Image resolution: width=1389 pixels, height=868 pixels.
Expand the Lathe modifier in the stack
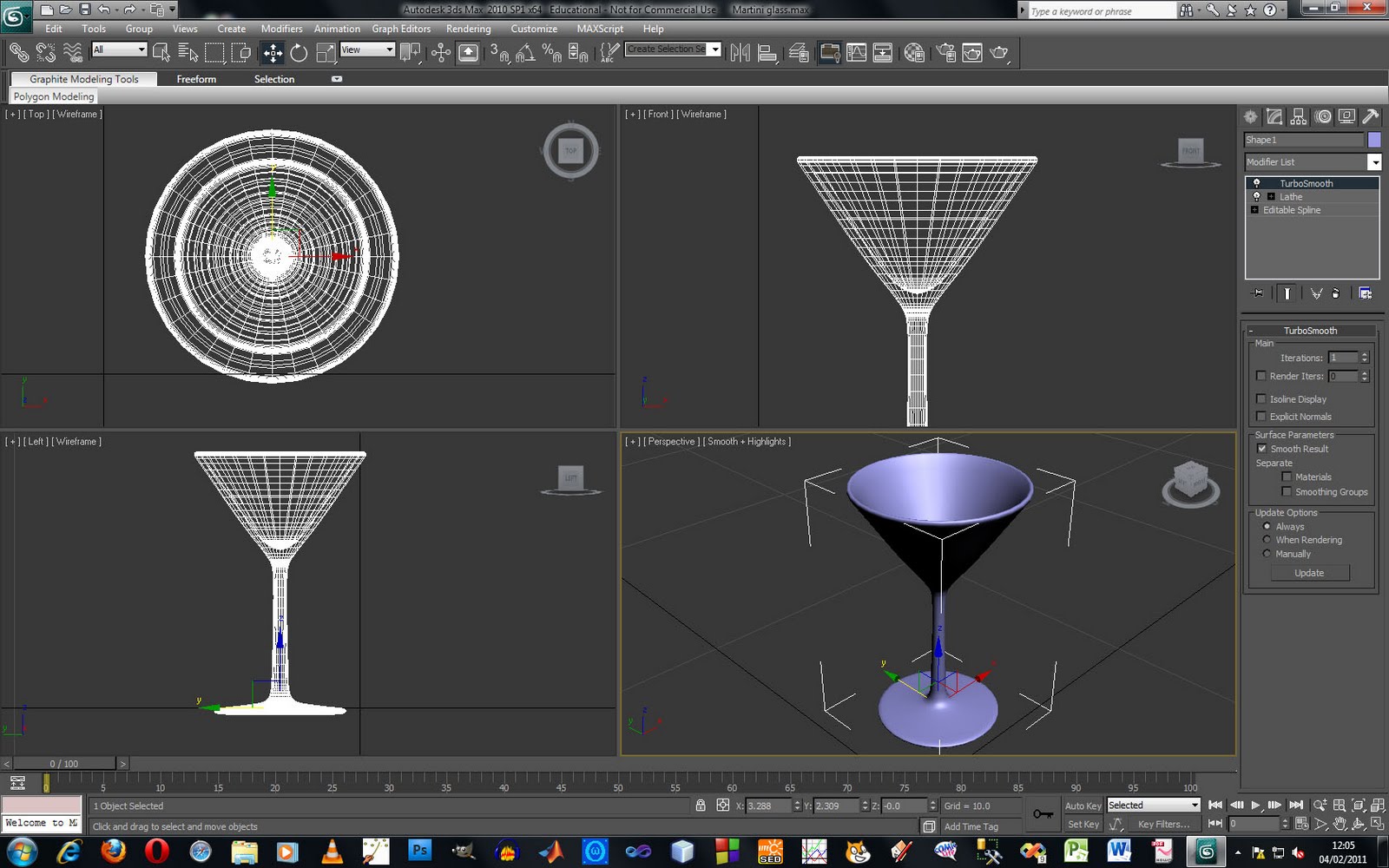click(1271, 197)
